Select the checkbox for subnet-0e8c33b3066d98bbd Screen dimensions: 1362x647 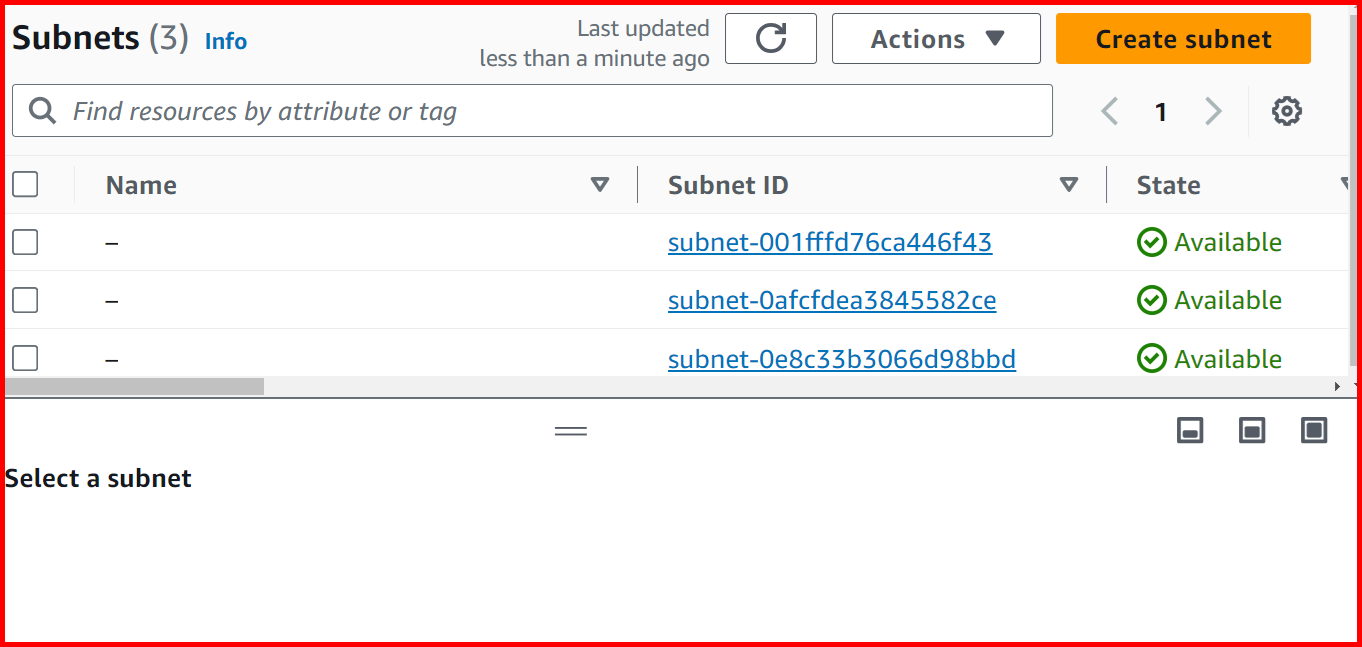(x=25, y=358)
